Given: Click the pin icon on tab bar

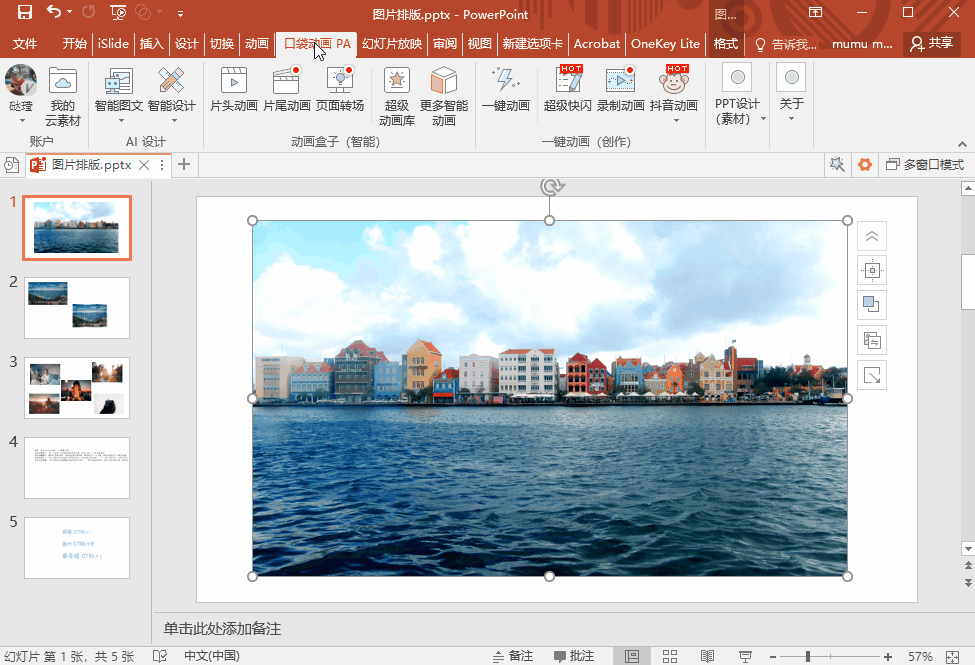Looking at the screenshot, I should 837,164.
